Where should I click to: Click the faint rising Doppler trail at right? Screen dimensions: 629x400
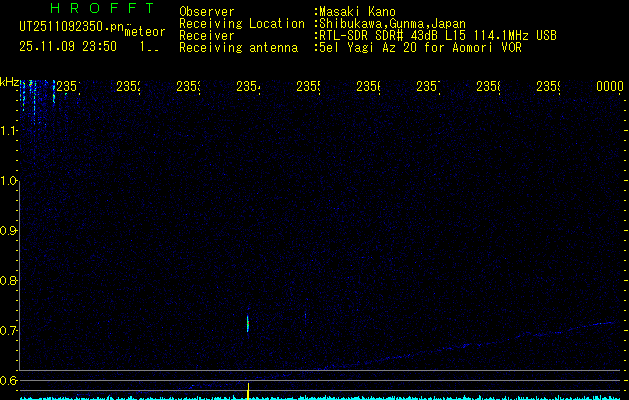tap(469, 345)
